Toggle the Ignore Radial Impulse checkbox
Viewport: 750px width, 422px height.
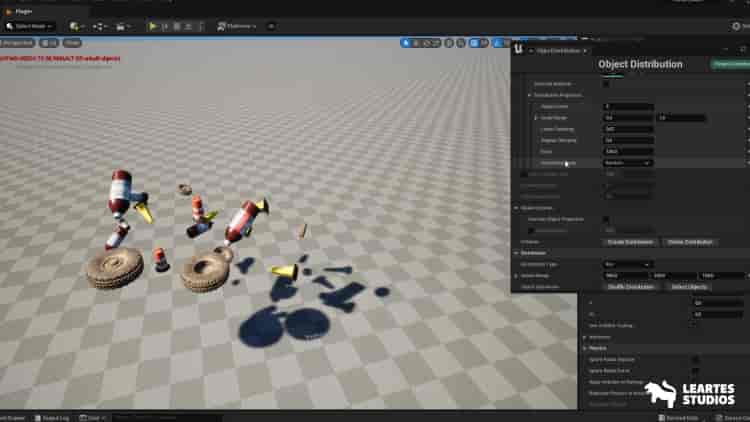point(695,359)
